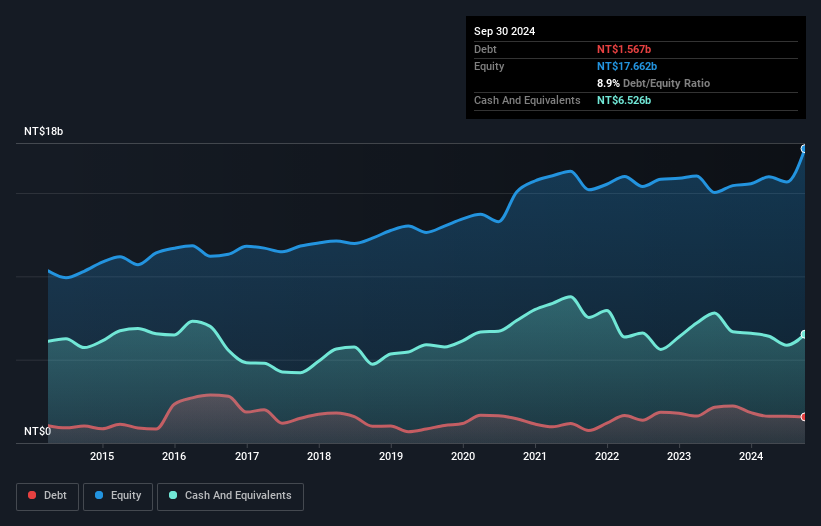This screenshot has height=526, width=821.
Task: Click the 8.9% Debt/Equity Ratio text
Action: [653, 83]
